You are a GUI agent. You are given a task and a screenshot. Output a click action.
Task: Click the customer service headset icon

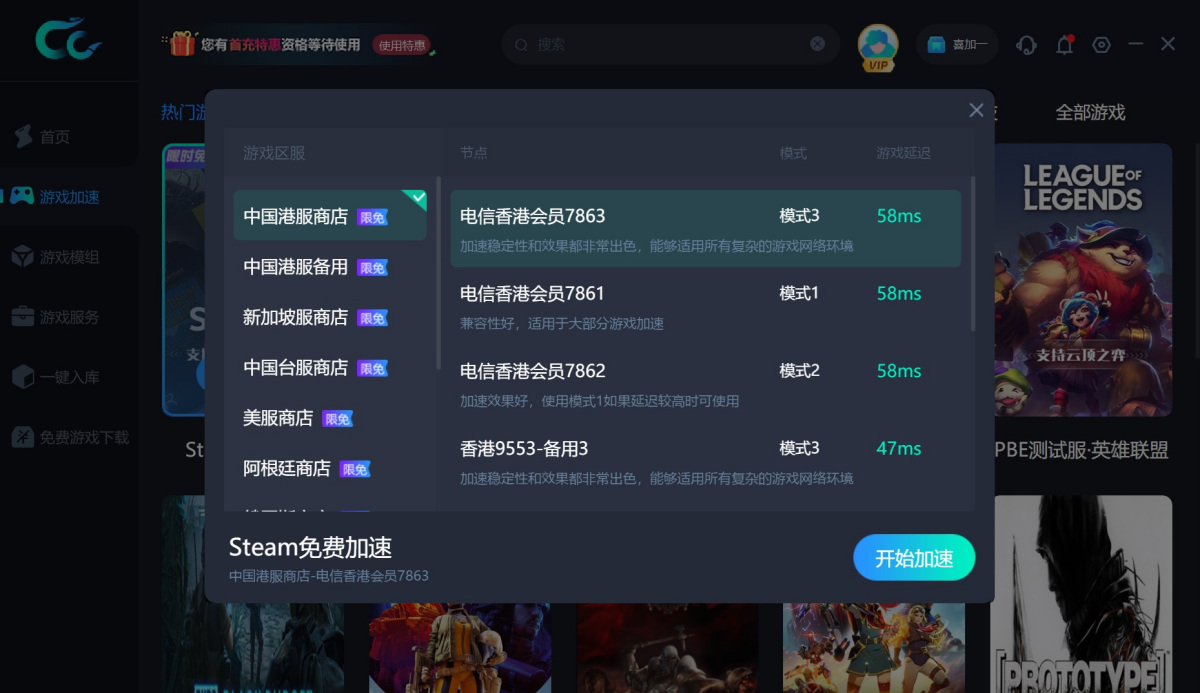pyautogui.click(x=1026, y=45)
